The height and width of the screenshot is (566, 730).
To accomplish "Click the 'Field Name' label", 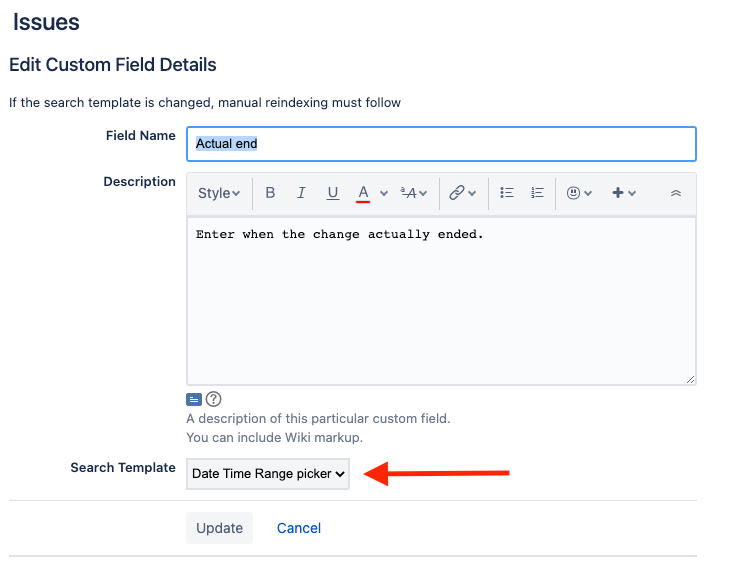I will coord(141,135).
